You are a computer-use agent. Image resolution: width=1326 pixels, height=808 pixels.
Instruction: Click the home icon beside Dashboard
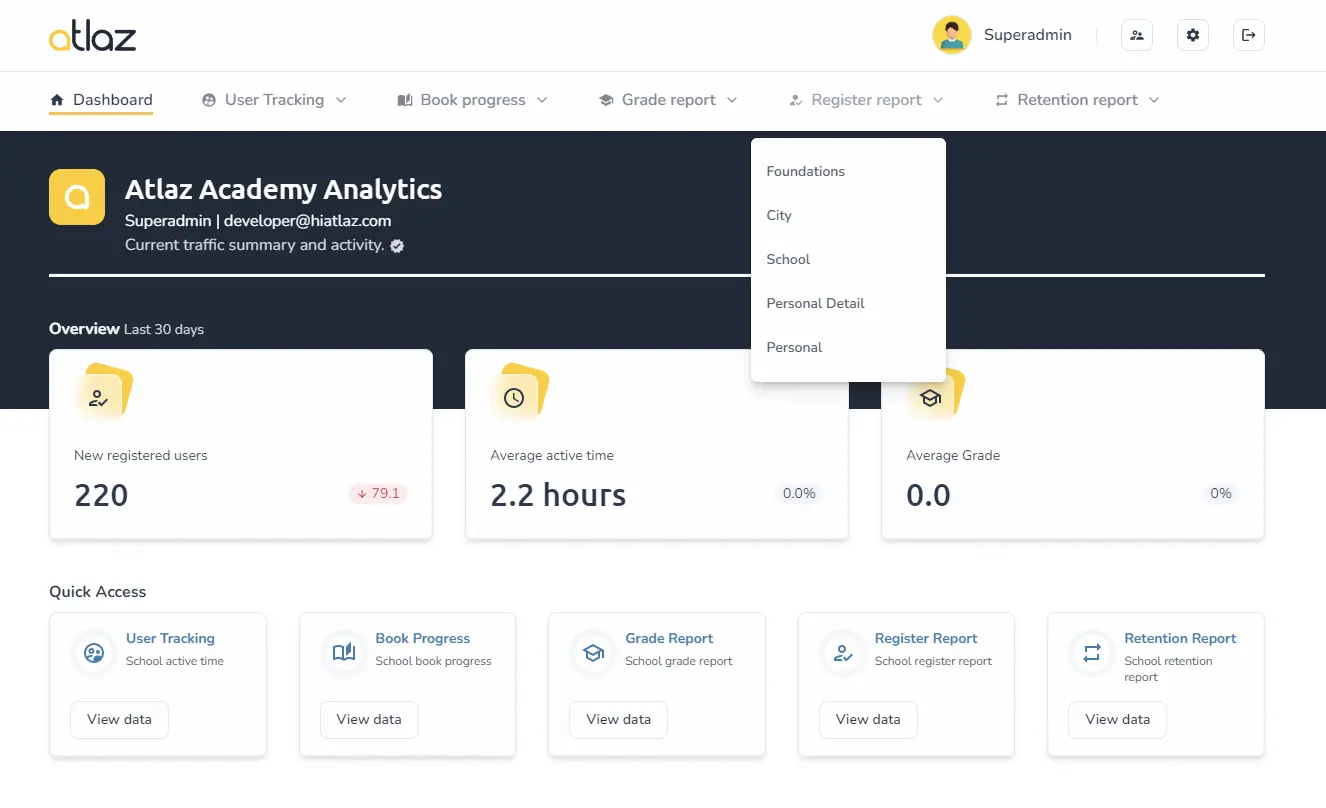click(x=56, y=100)
